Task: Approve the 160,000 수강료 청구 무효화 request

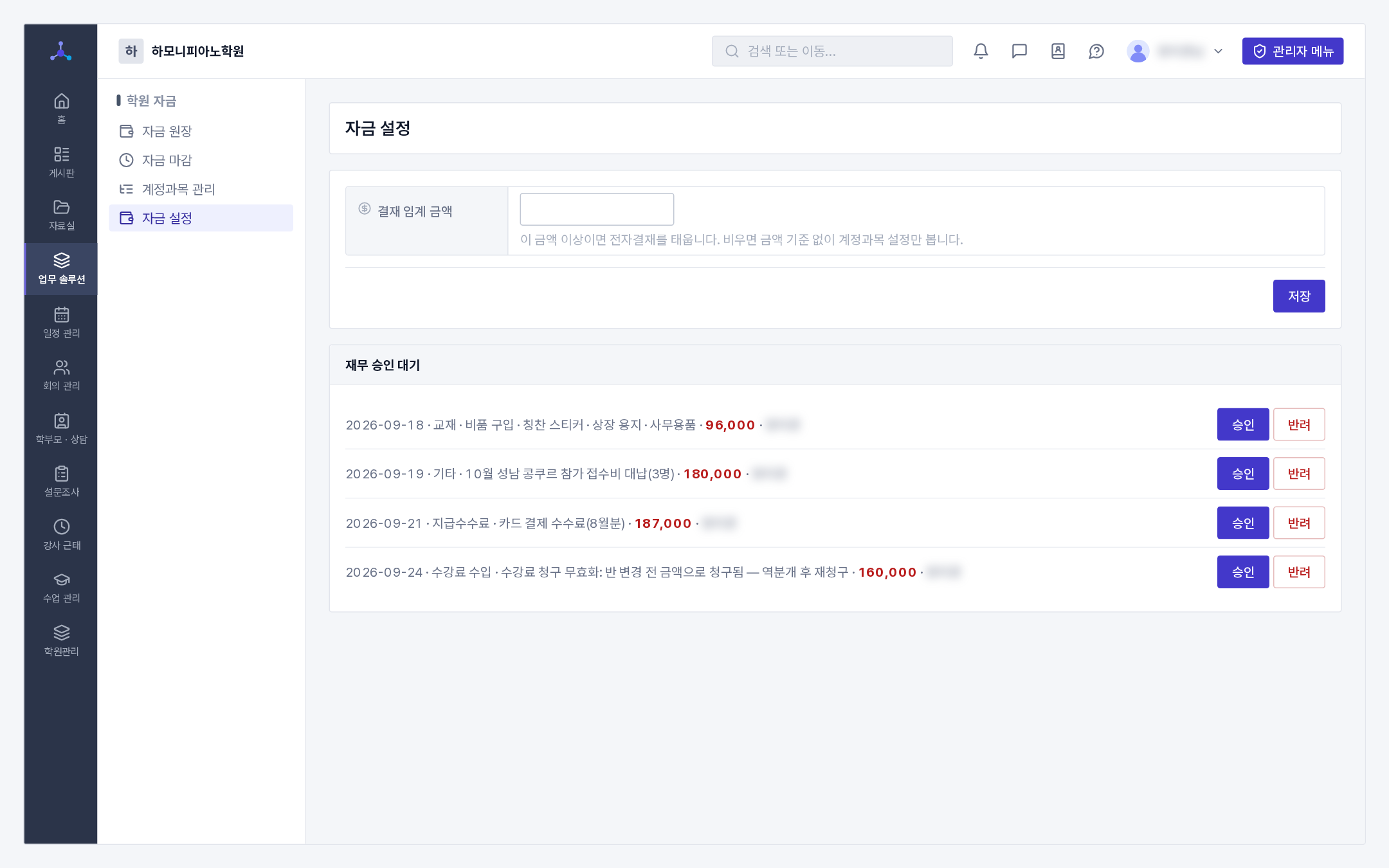Action: (x=1243, y=572)
